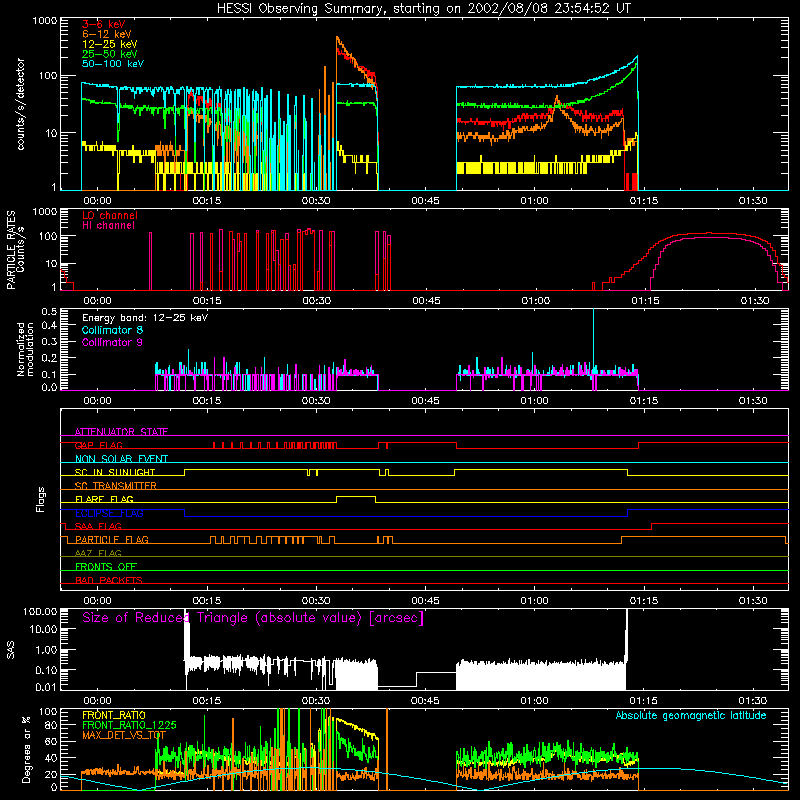Click the SAS axis label
Screen dimensions: 800x800
(11, 650)
